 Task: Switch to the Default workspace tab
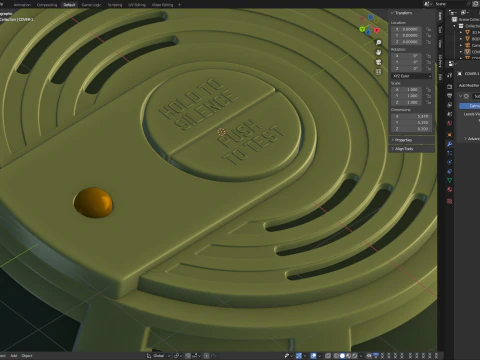point(69,5)
